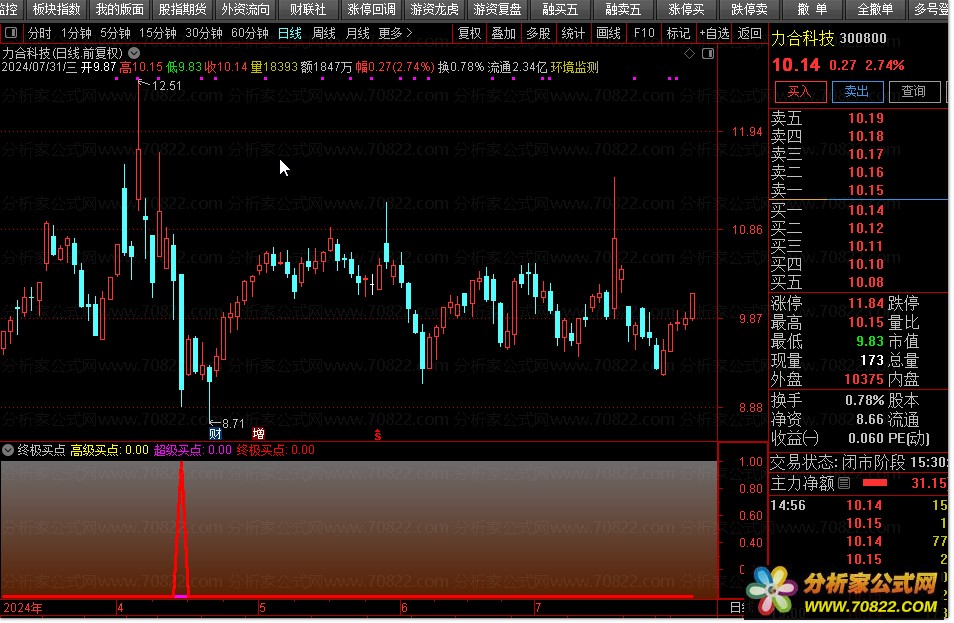Click the 融买五 button

click(x=560, y=9)
